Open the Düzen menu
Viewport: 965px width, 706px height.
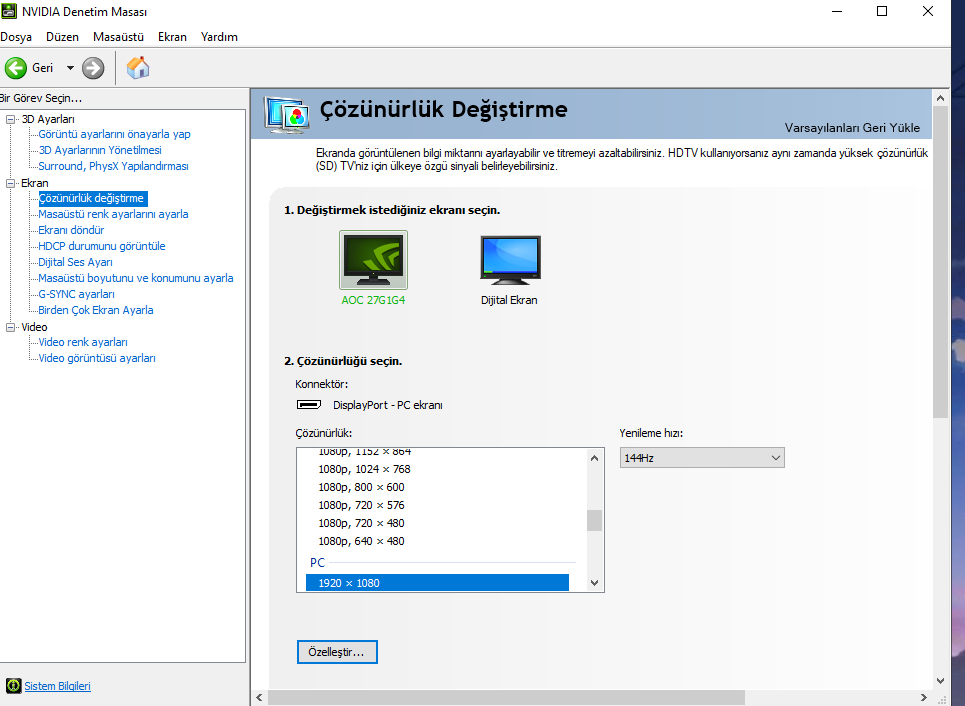point(62,37)
